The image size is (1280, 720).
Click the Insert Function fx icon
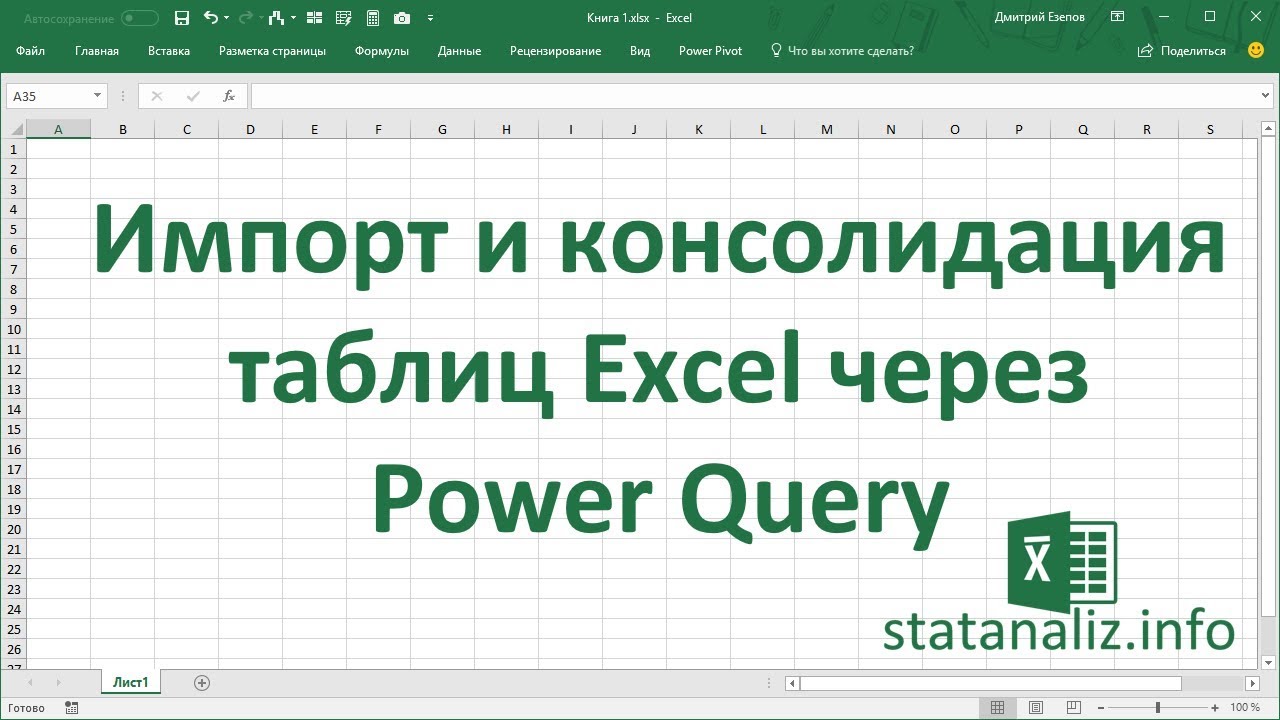229,96
